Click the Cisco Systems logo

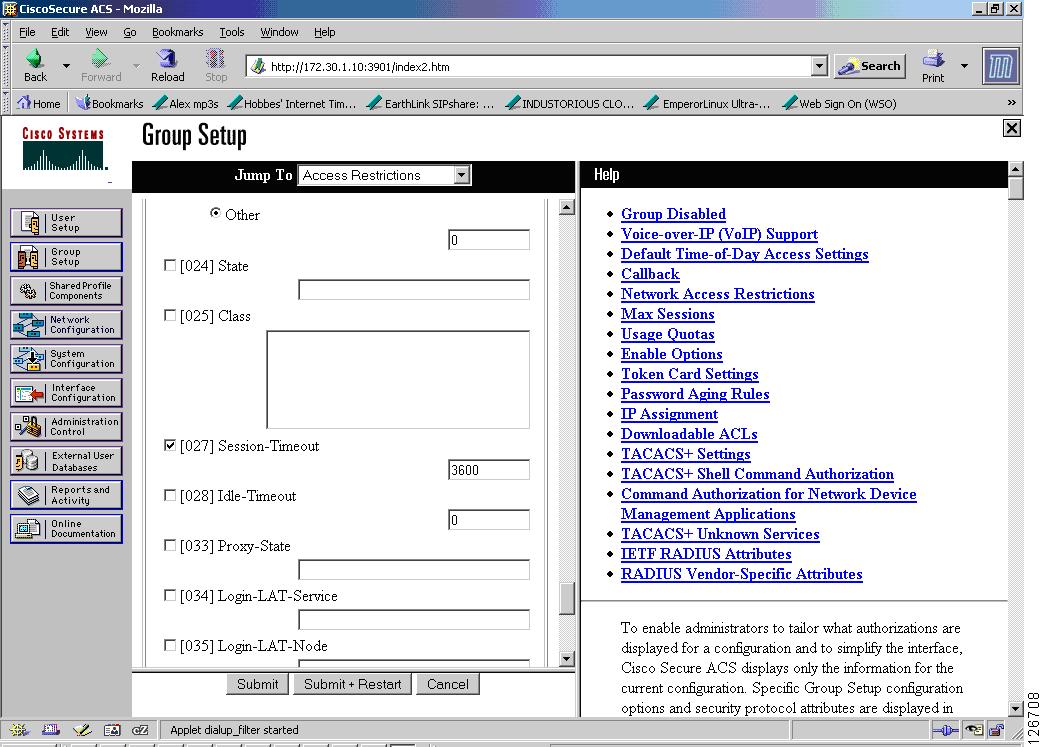pyautogui.click(x=64, y=150)
